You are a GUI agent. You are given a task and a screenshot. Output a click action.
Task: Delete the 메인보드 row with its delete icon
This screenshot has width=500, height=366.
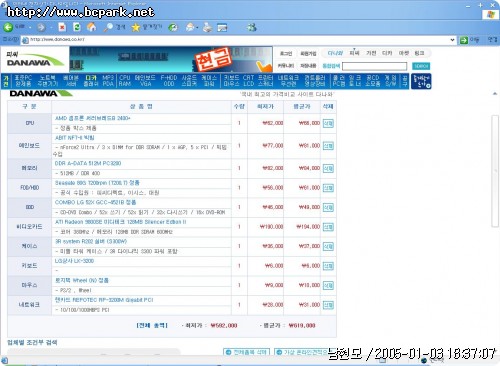pyautogui.click(x=328, y=146)
